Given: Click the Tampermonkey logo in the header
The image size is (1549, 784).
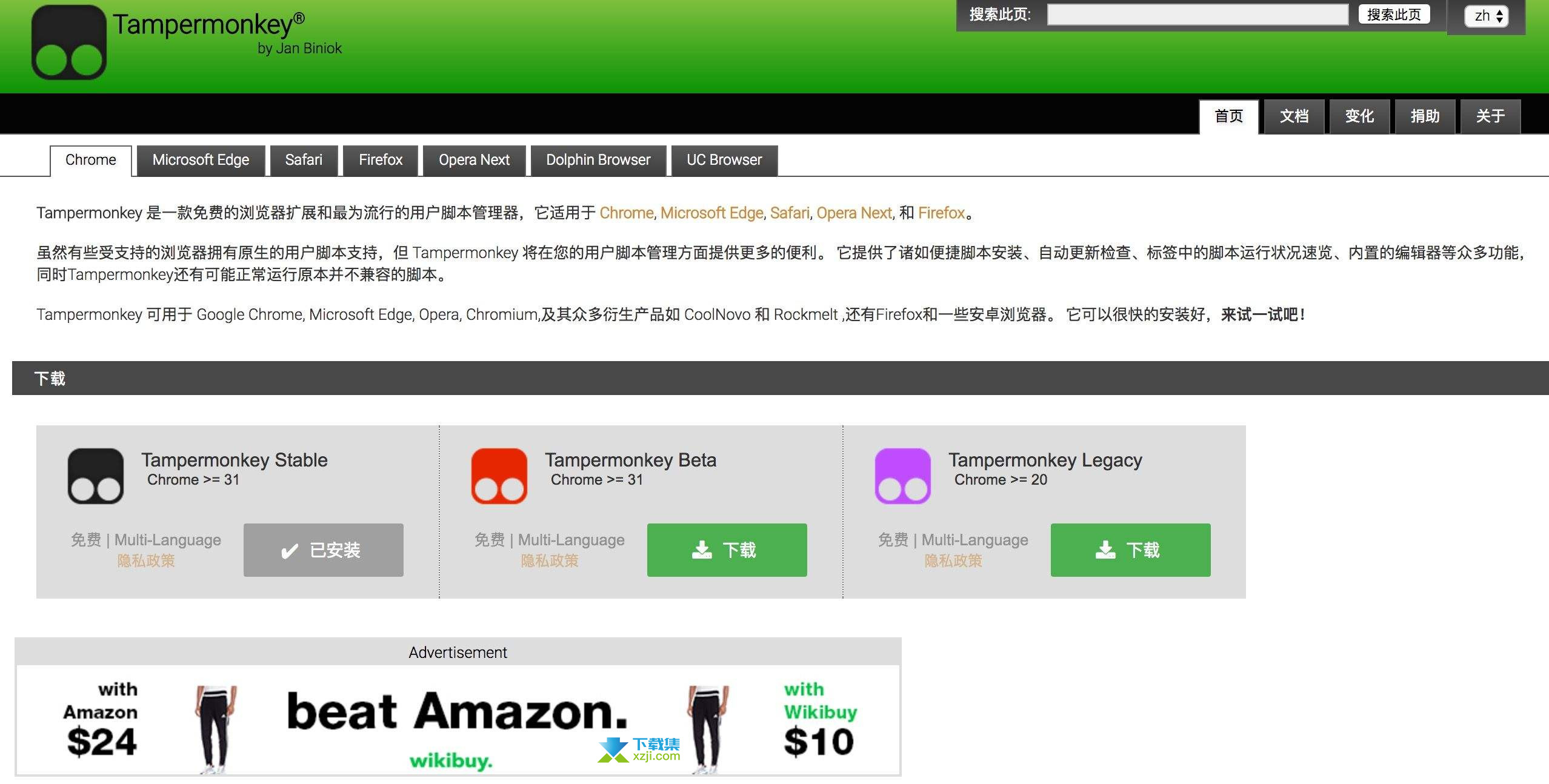Looking at the screenshot, I should tap(69, 42).
